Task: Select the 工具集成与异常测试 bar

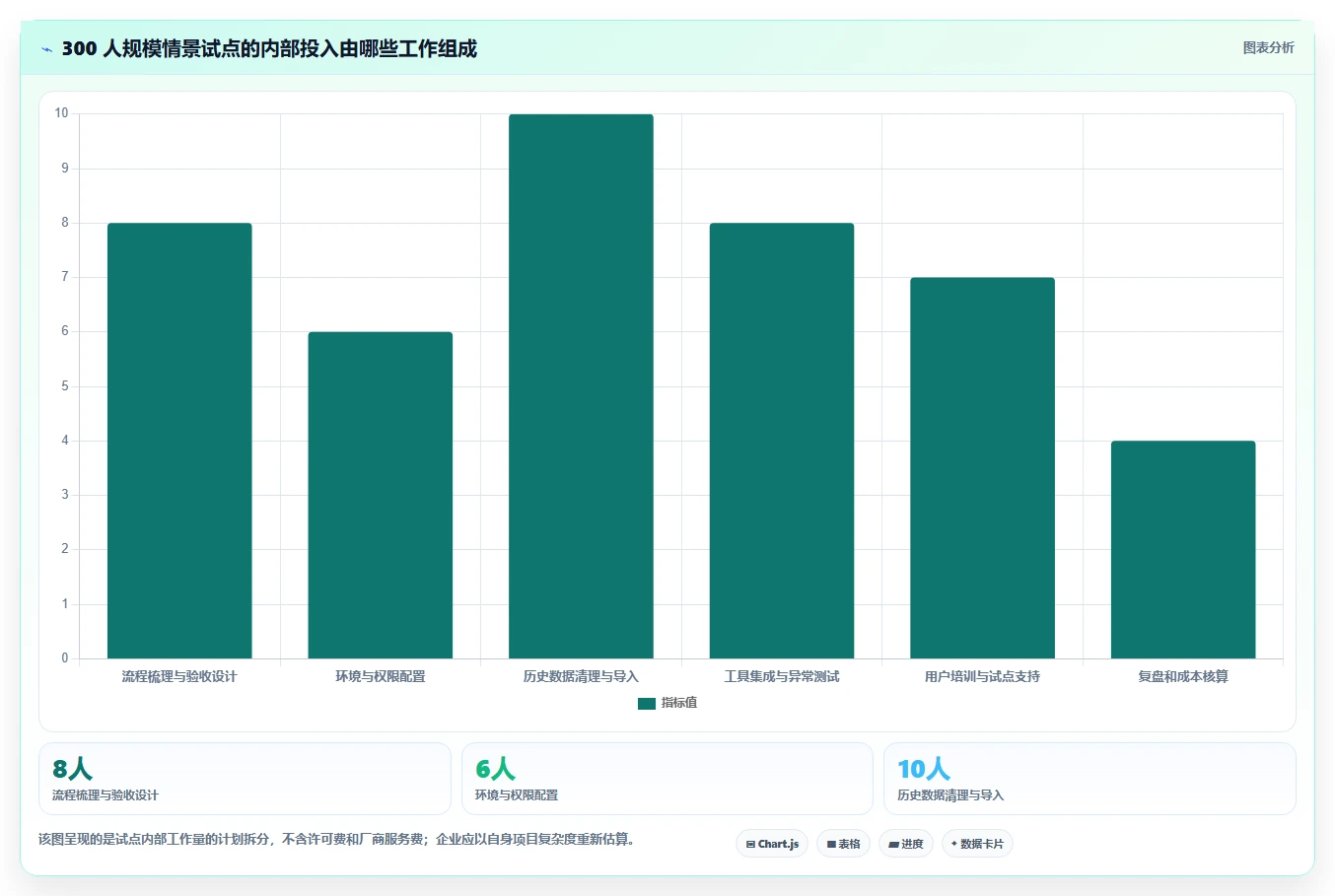Action: point(782,441)
